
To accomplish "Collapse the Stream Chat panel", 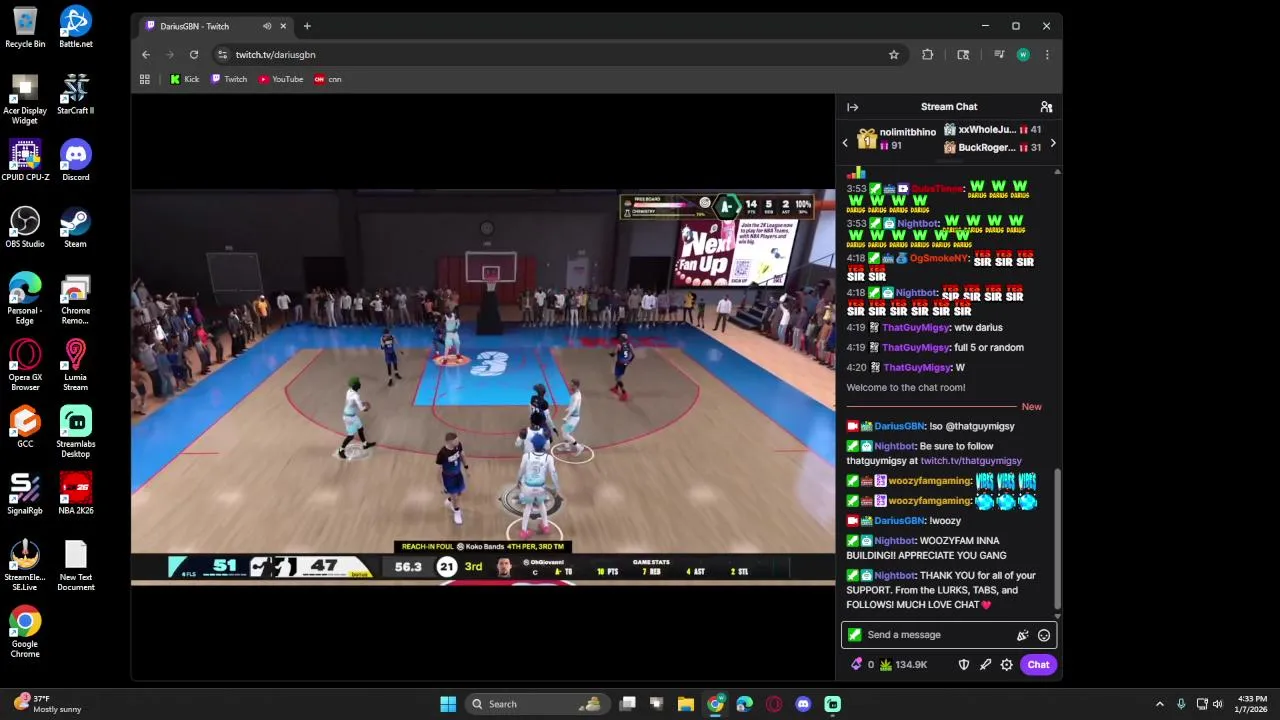I will click(852, 107).
